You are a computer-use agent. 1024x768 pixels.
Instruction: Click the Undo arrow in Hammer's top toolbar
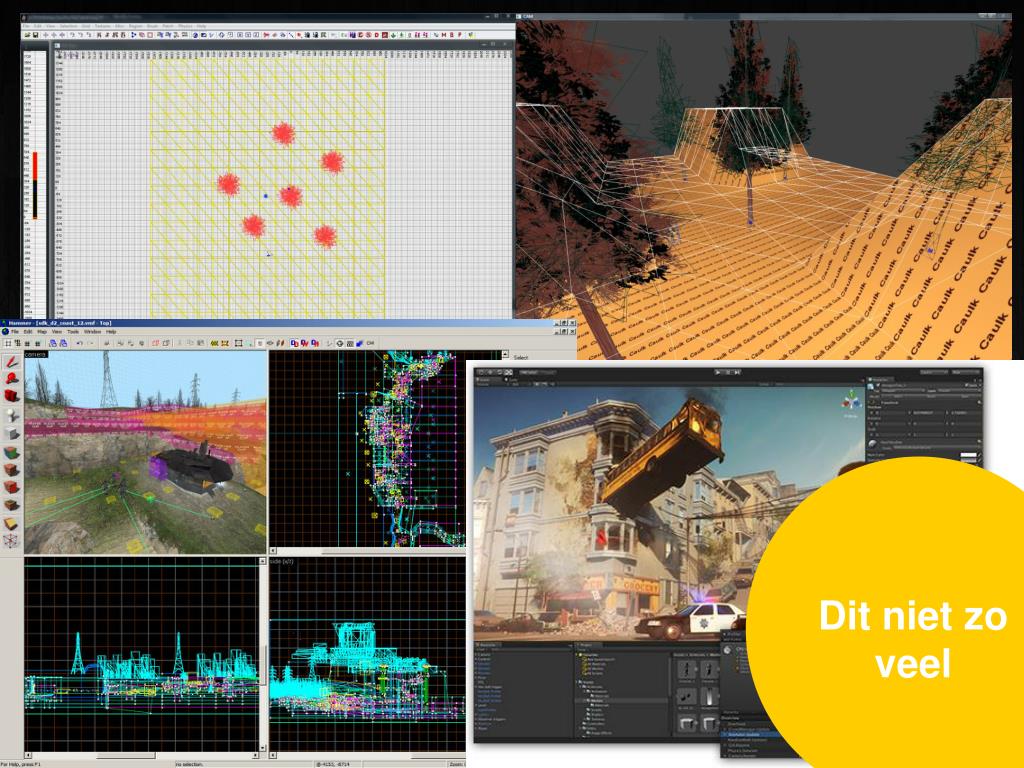[80, 343]
